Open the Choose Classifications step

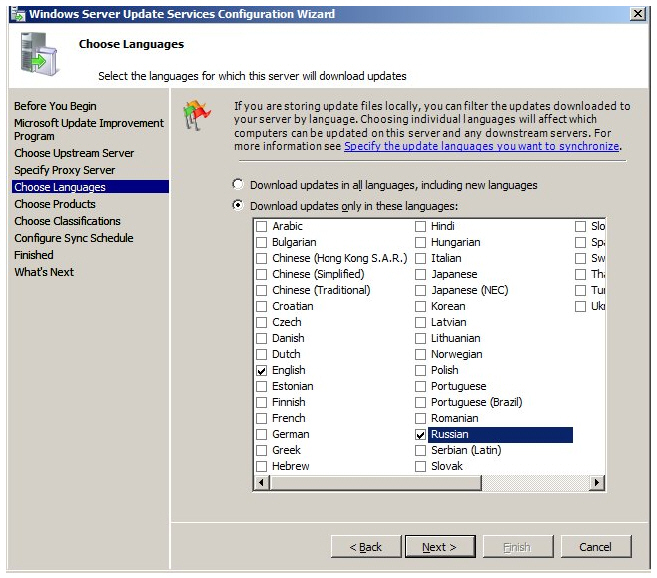click(x=67, y=221)
